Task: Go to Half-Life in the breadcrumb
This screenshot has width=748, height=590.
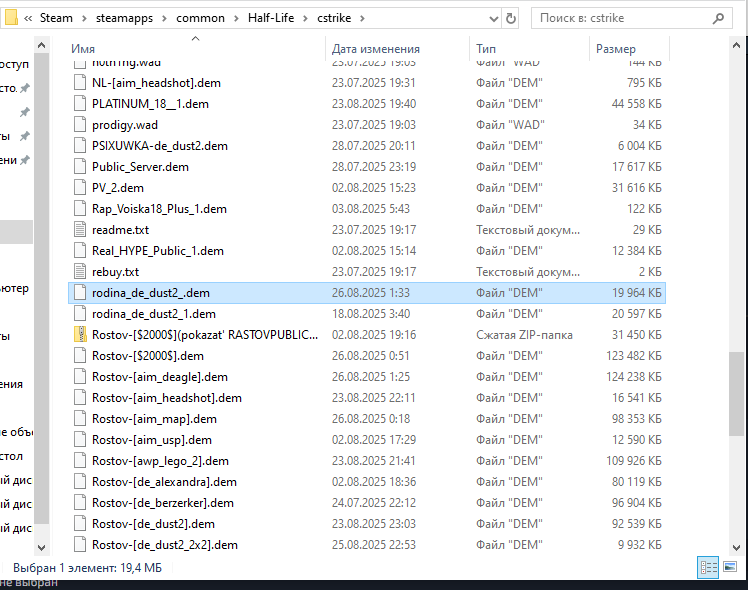Action: [x=271, y=18]
